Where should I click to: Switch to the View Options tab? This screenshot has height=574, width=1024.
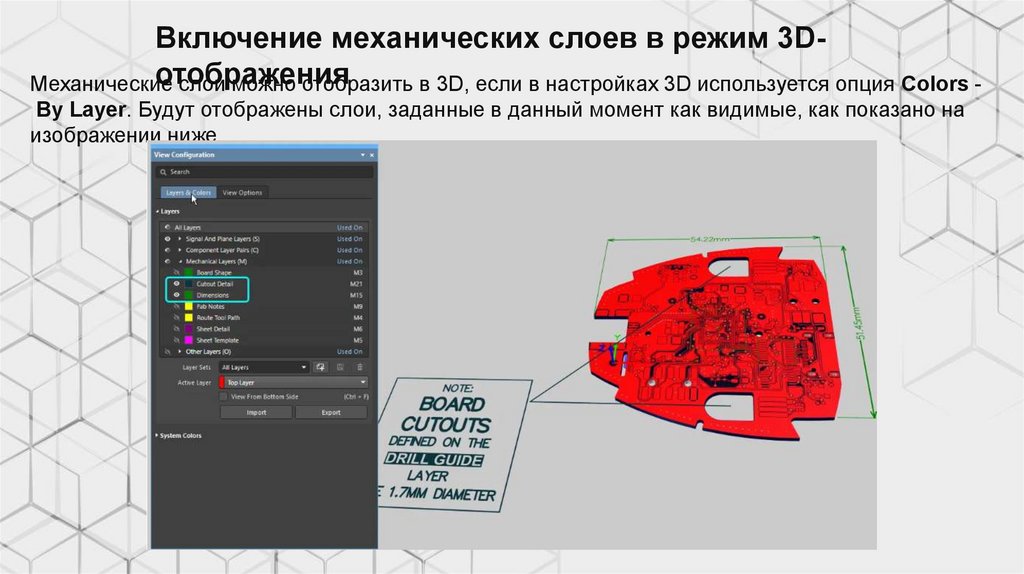click(242, 192)
